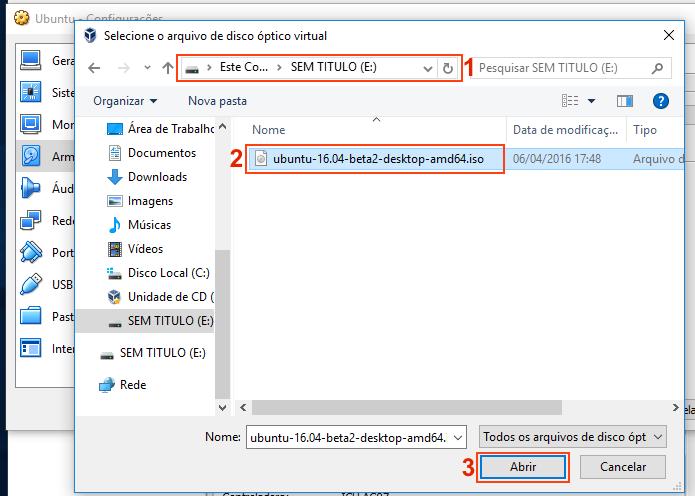This screenshot has width=695, height=496.
Task: Select Disco Local (C:) drive
Action: click(x=158, y=273)
